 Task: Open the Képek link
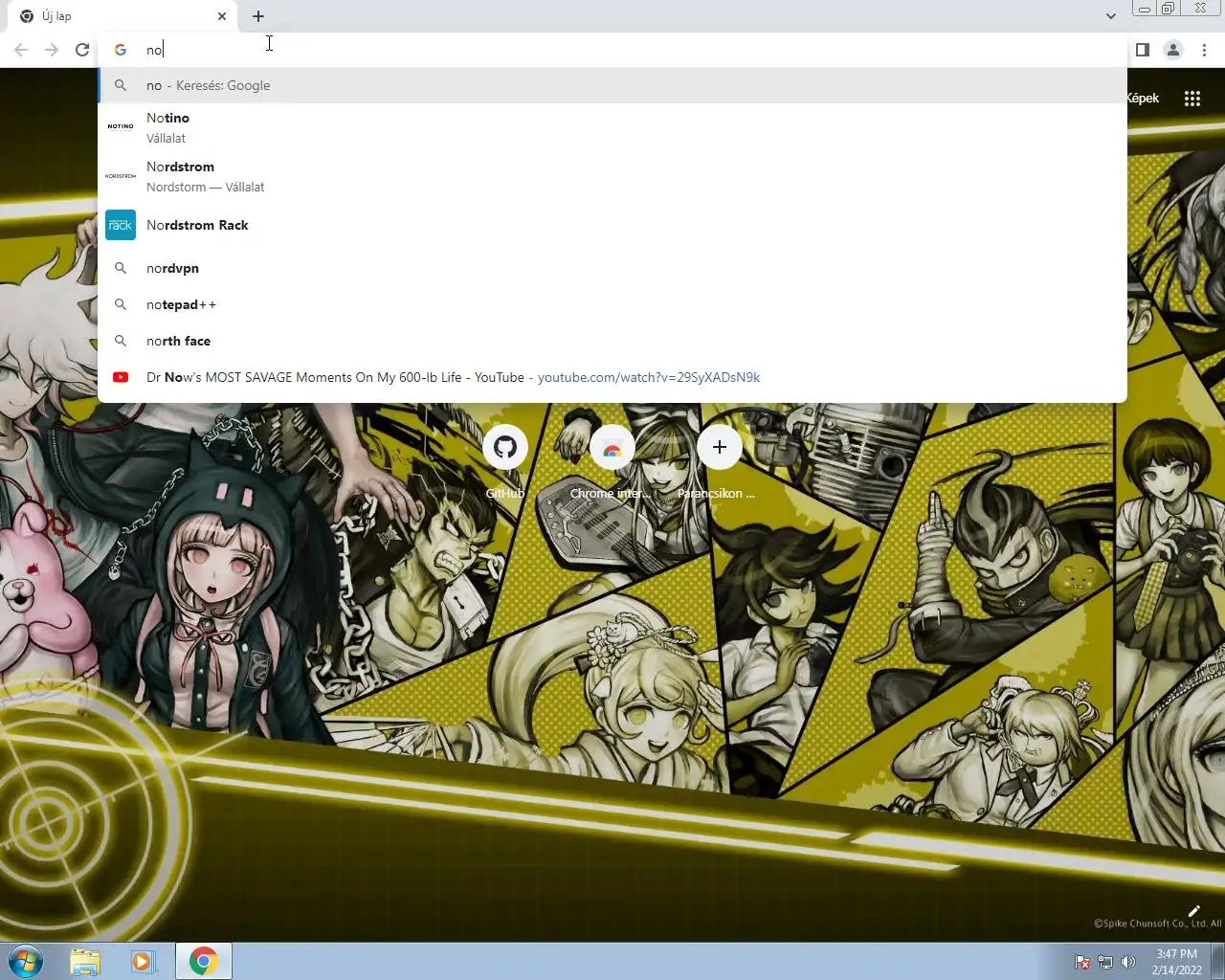[x=1143, y=99]
